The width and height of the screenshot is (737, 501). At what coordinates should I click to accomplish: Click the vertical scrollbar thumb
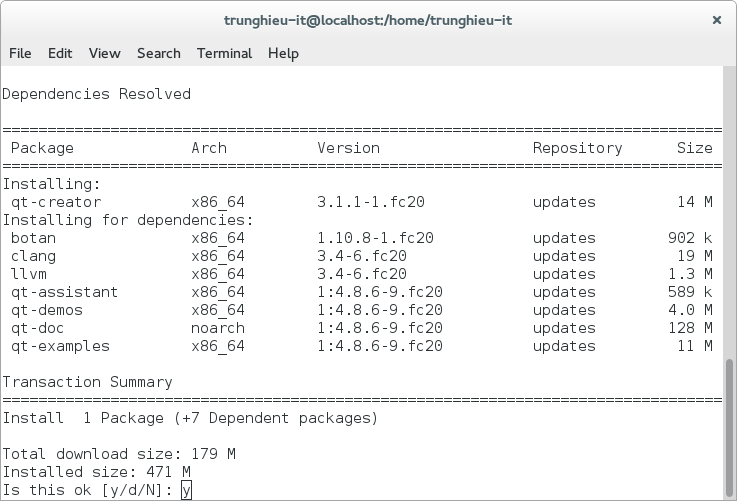tap(729, 429)
